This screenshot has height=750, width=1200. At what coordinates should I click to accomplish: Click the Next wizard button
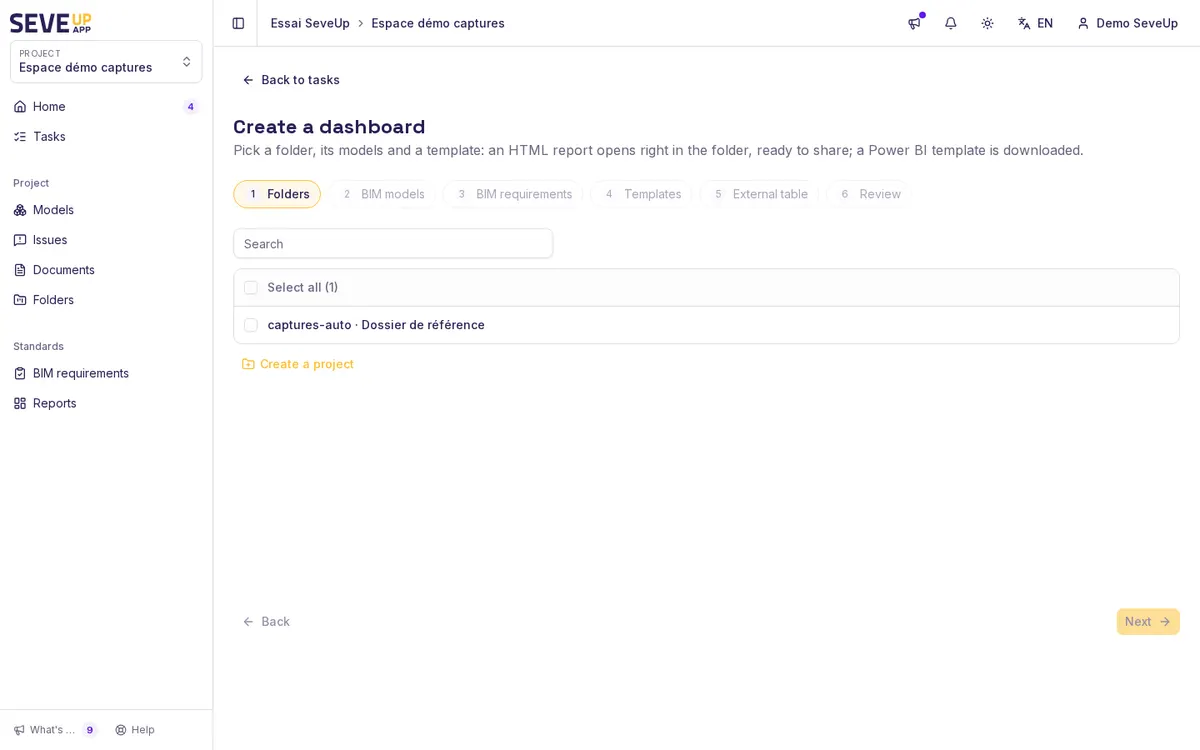1148,622
